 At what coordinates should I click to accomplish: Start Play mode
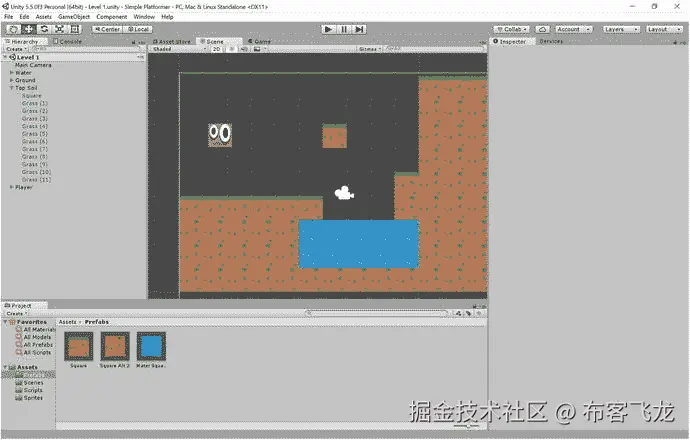click(328, 29)
